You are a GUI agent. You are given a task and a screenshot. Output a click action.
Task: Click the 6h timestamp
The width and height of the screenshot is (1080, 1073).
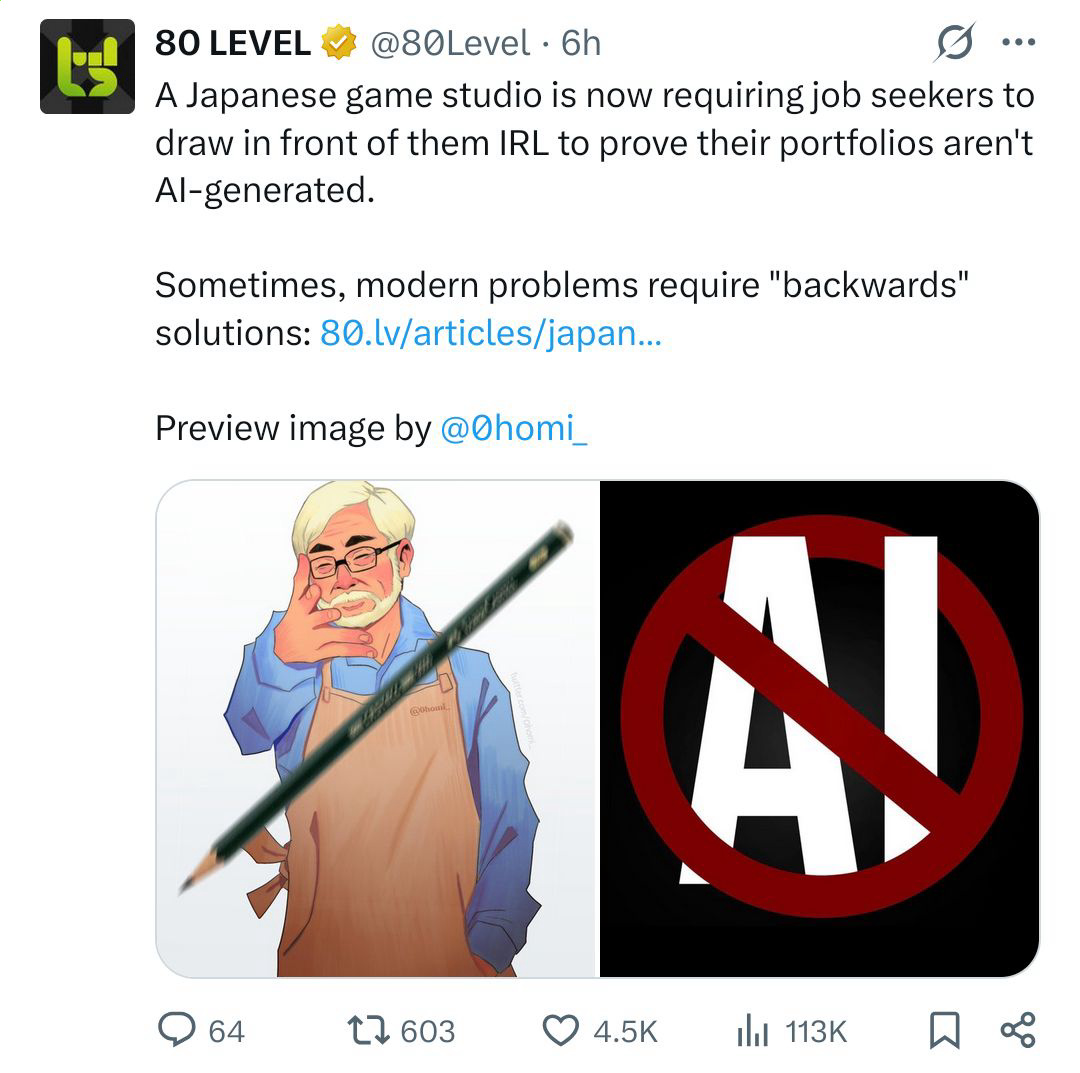(x=581, y=43)
